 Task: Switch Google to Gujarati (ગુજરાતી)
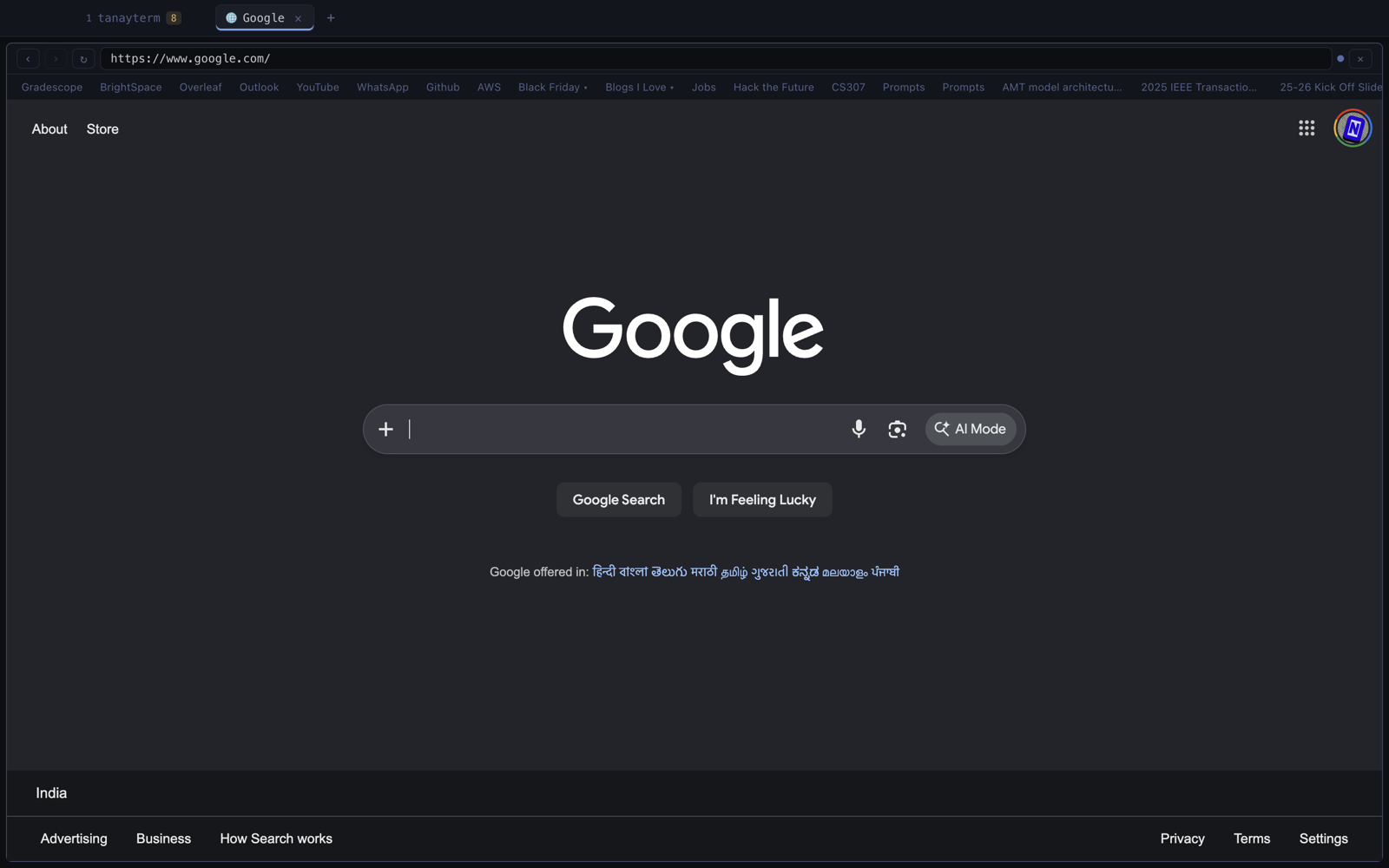pos(769,572)
